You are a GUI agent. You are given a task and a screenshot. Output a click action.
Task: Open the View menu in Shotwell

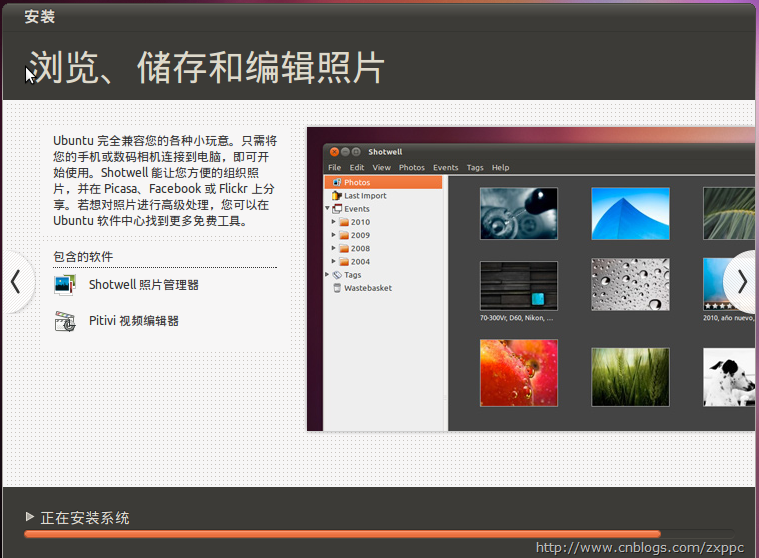pos(381,167)
